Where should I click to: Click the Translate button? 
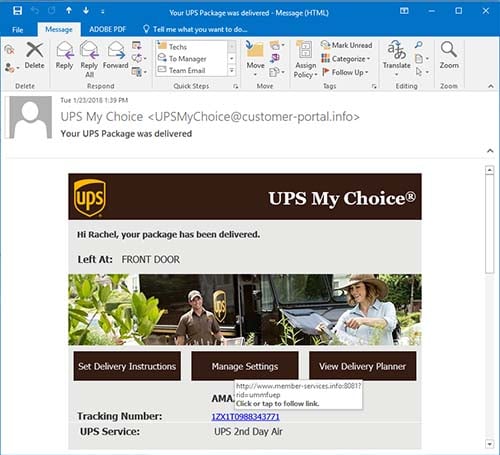396,59
